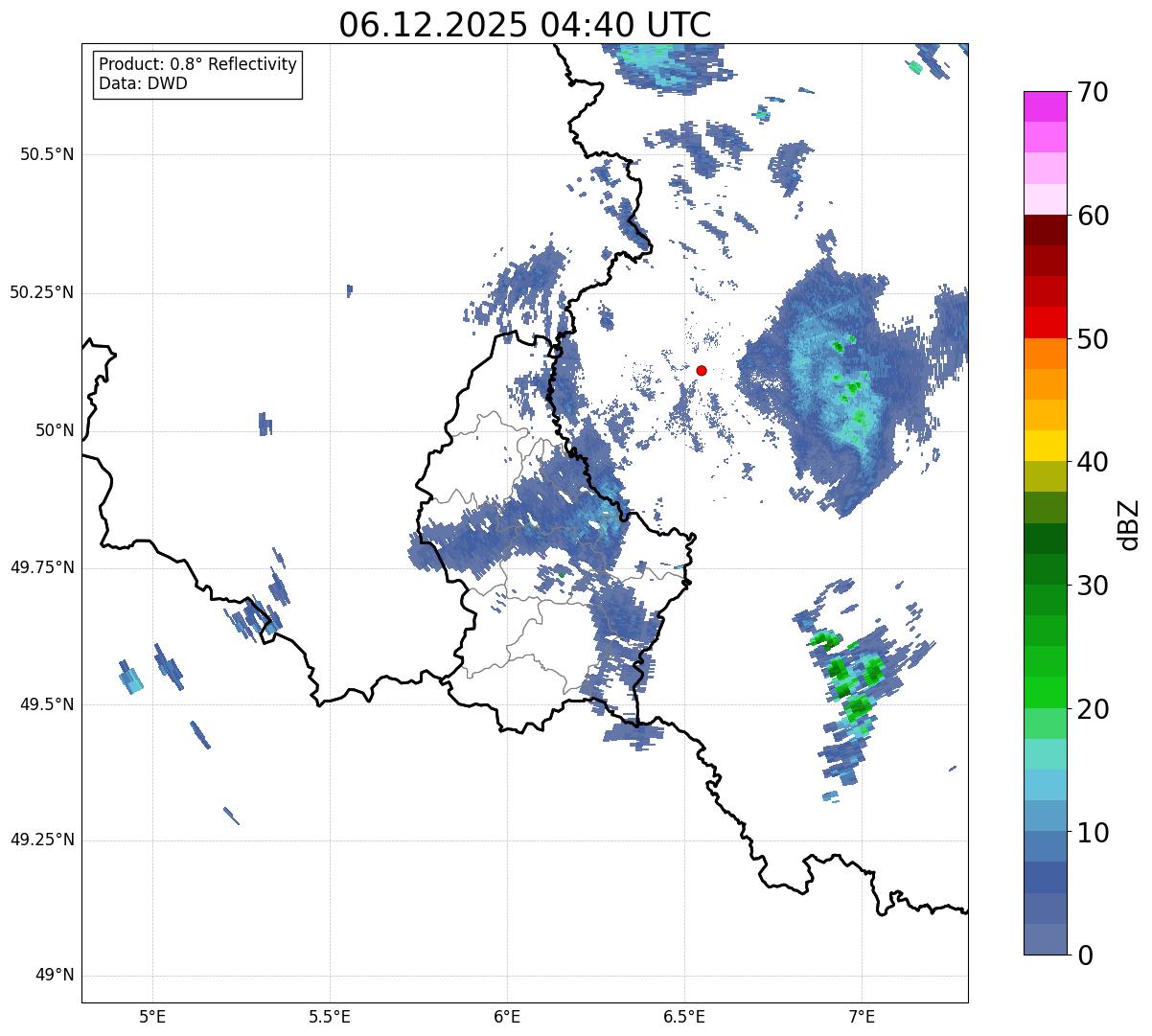Click the 'Data: DWD' text
This screenshot has width=1152, height=1036.
coord(143,83)
